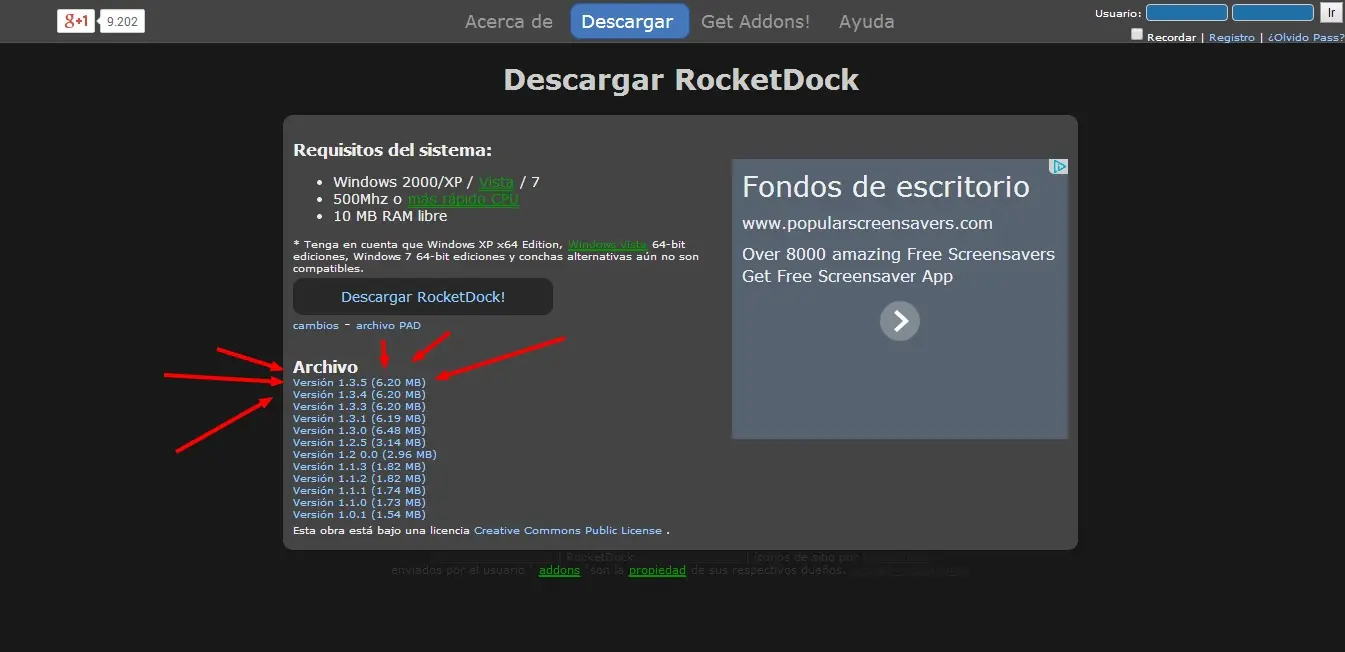The image size is (1345, 652).
Task: Click the ad's round arrow button
Action: pyautogui.click(x=900, y=321)
